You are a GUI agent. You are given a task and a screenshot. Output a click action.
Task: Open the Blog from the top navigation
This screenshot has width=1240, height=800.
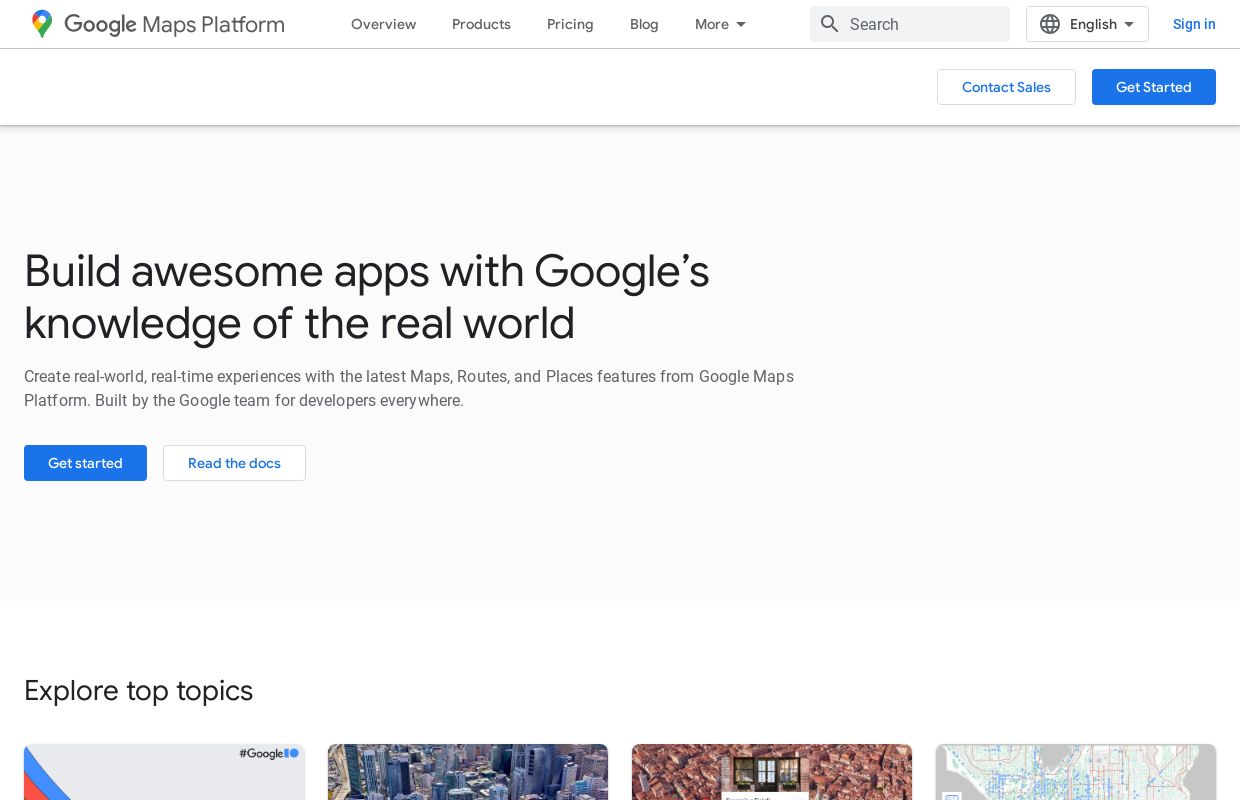coord(644,24)
